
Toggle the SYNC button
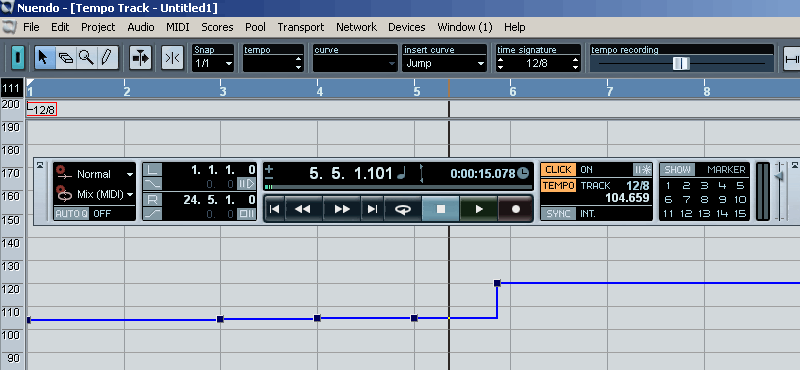click(558, 213)
